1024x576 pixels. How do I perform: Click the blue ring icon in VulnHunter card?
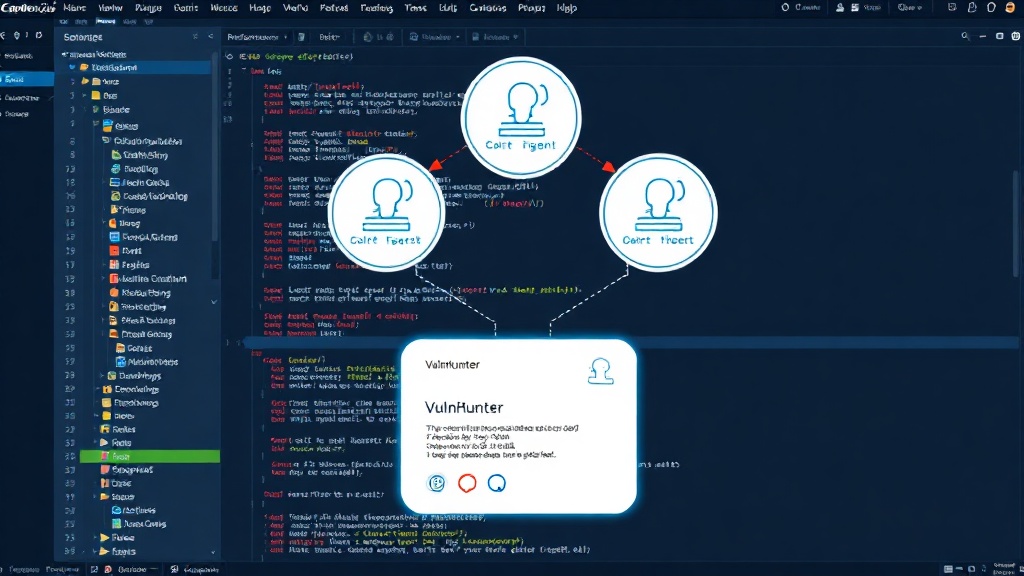pos(496,483)
